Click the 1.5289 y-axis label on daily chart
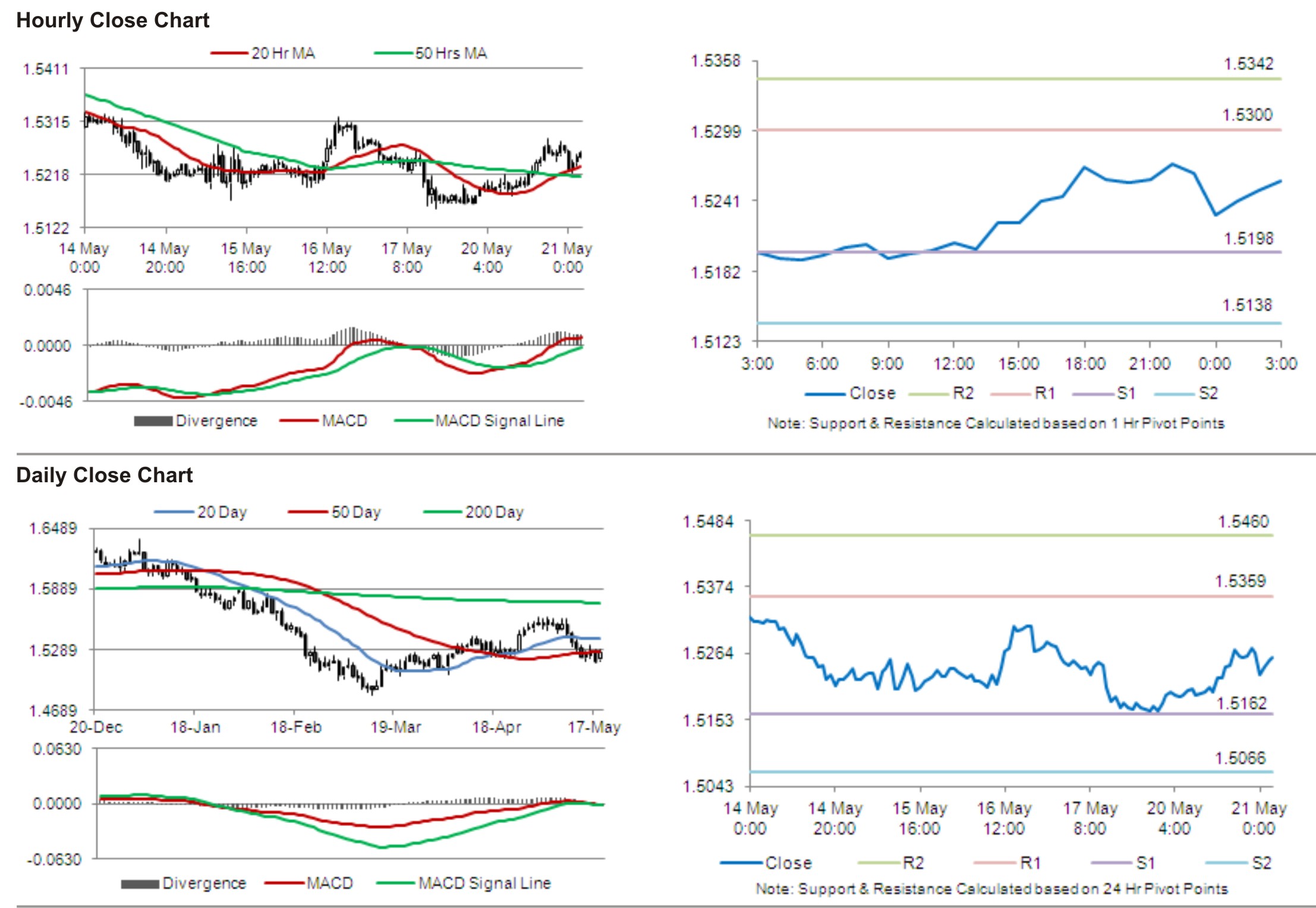Image resolution: width=1316 pixels, height=908 pixels. click(53, 650)
